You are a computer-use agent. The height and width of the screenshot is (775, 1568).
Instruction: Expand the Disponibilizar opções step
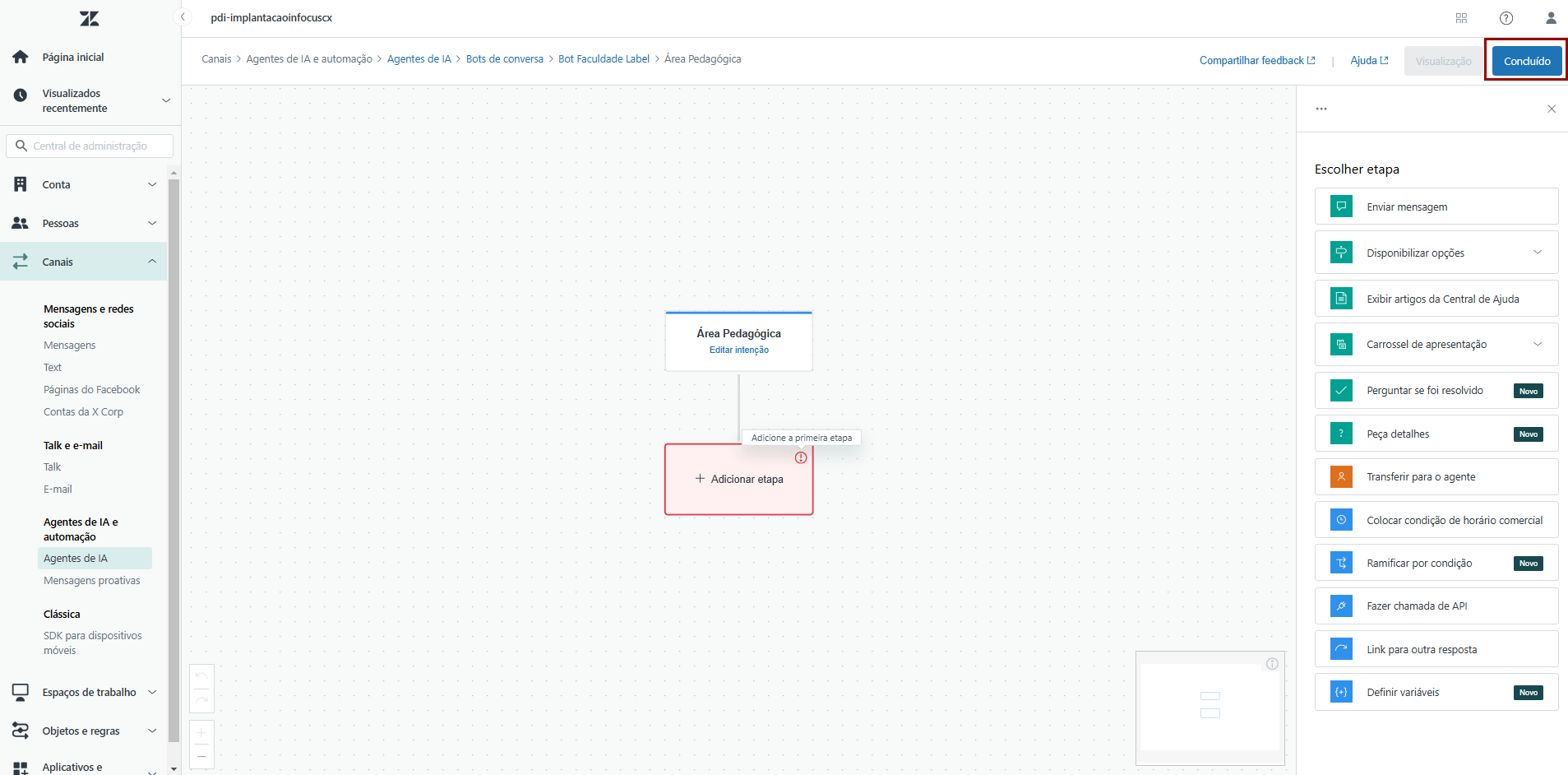point(1538,253)
